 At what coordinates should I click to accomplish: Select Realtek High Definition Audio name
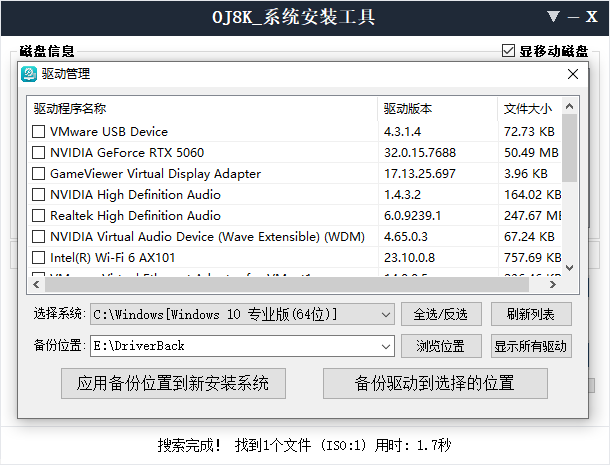coord(135,216)
